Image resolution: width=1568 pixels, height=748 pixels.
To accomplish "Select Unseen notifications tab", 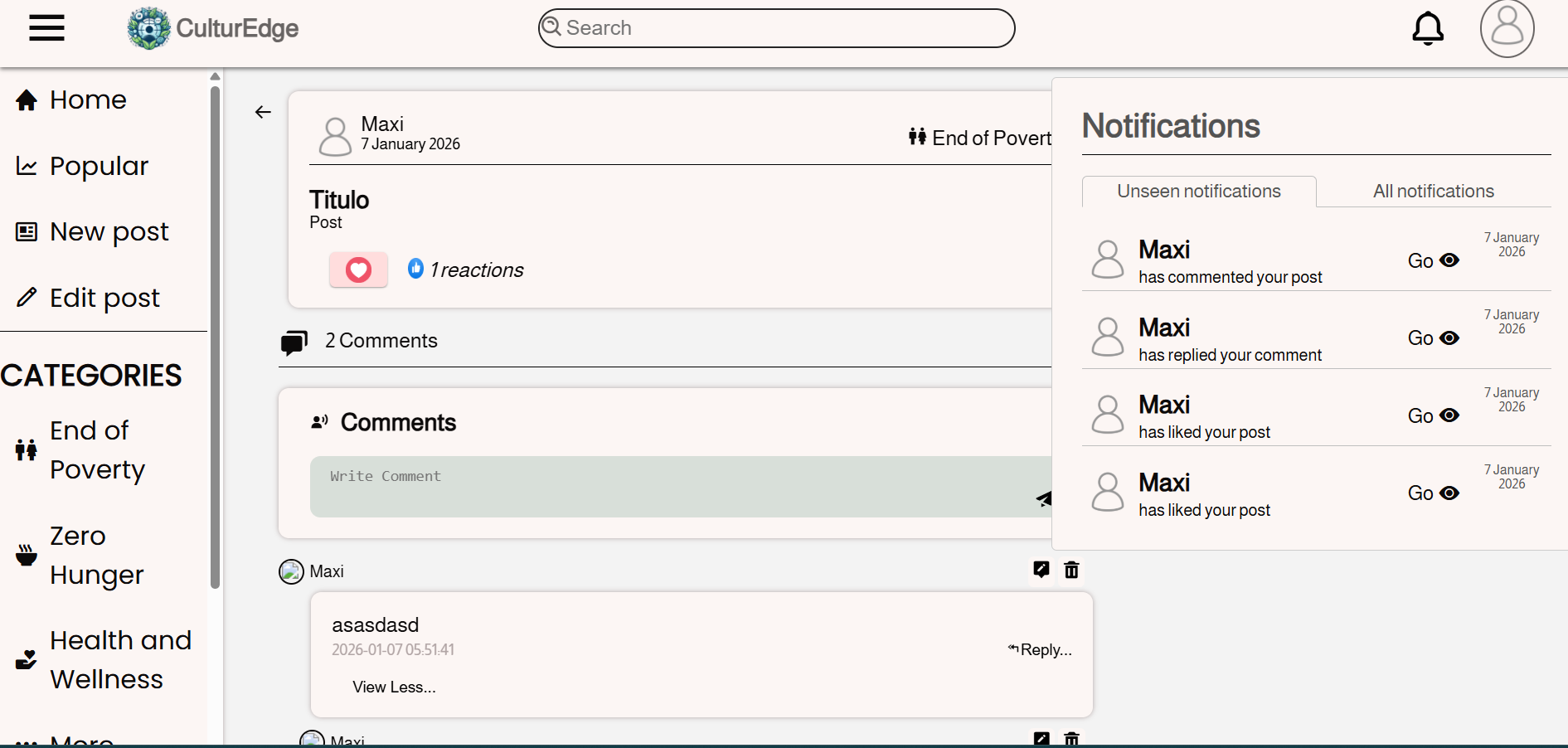I will tap(1198, 192).
